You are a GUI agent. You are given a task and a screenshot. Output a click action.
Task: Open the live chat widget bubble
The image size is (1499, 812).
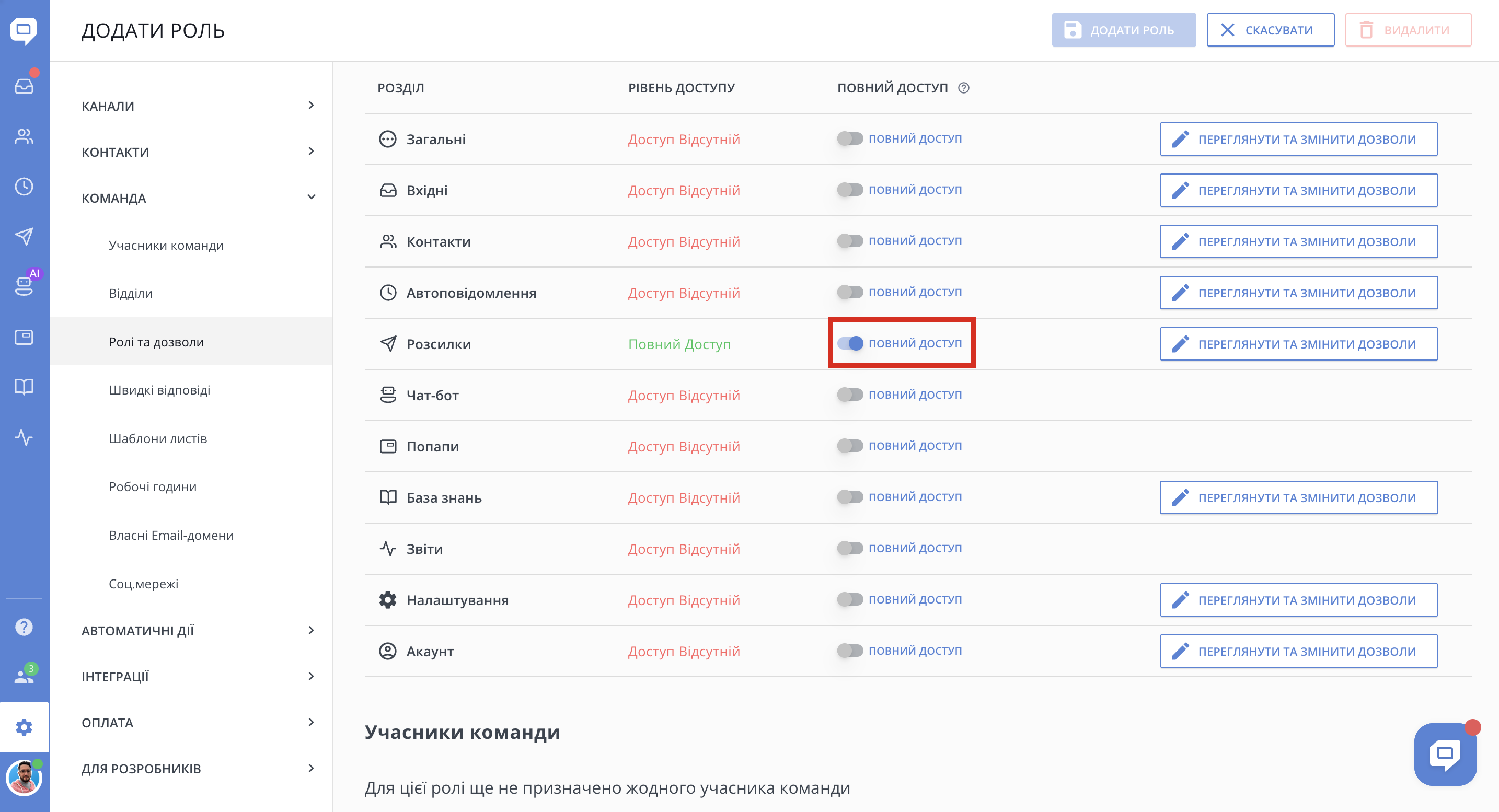coord(1445,754)
